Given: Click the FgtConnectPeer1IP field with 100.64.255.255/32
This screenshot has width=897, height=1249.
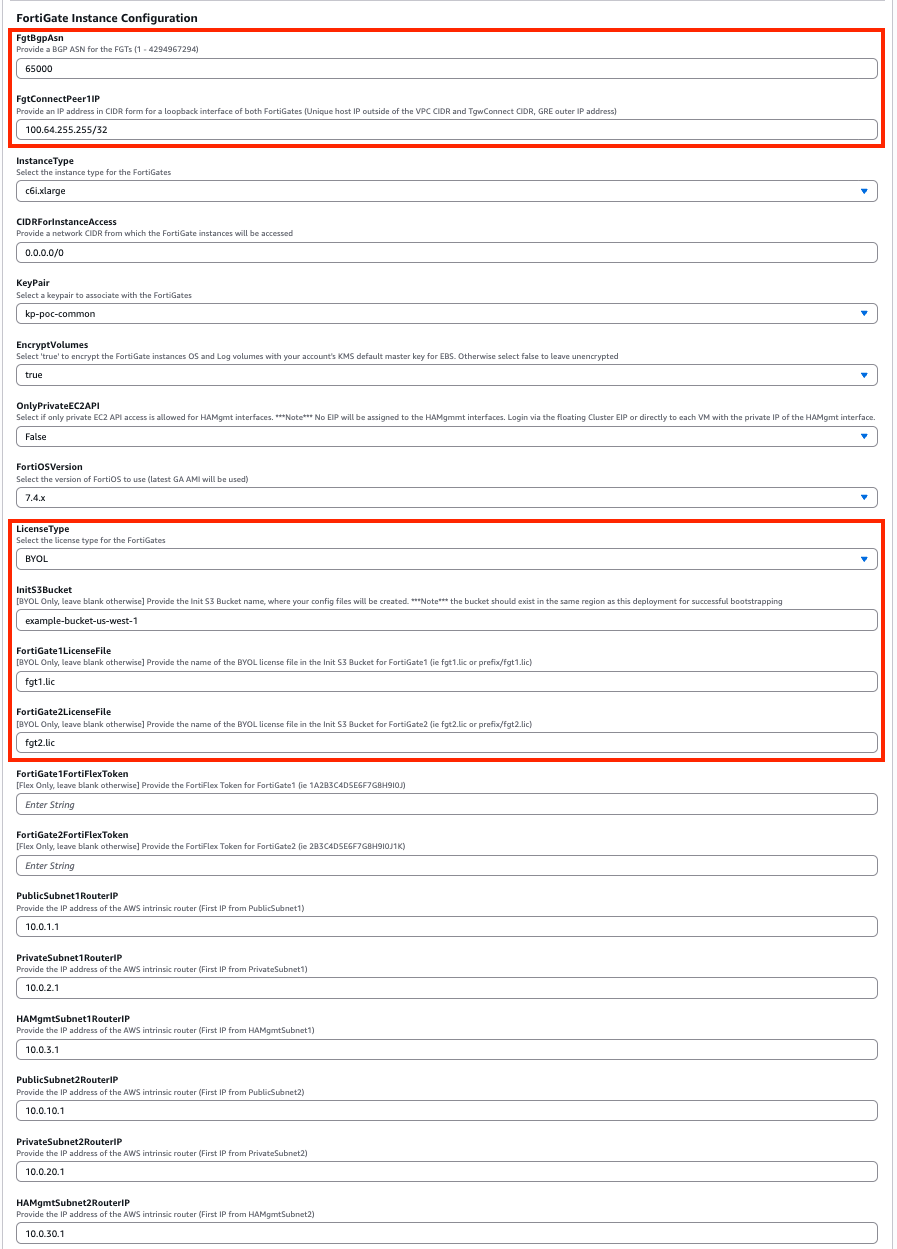Looking at the screenshot, I should 446,130.
